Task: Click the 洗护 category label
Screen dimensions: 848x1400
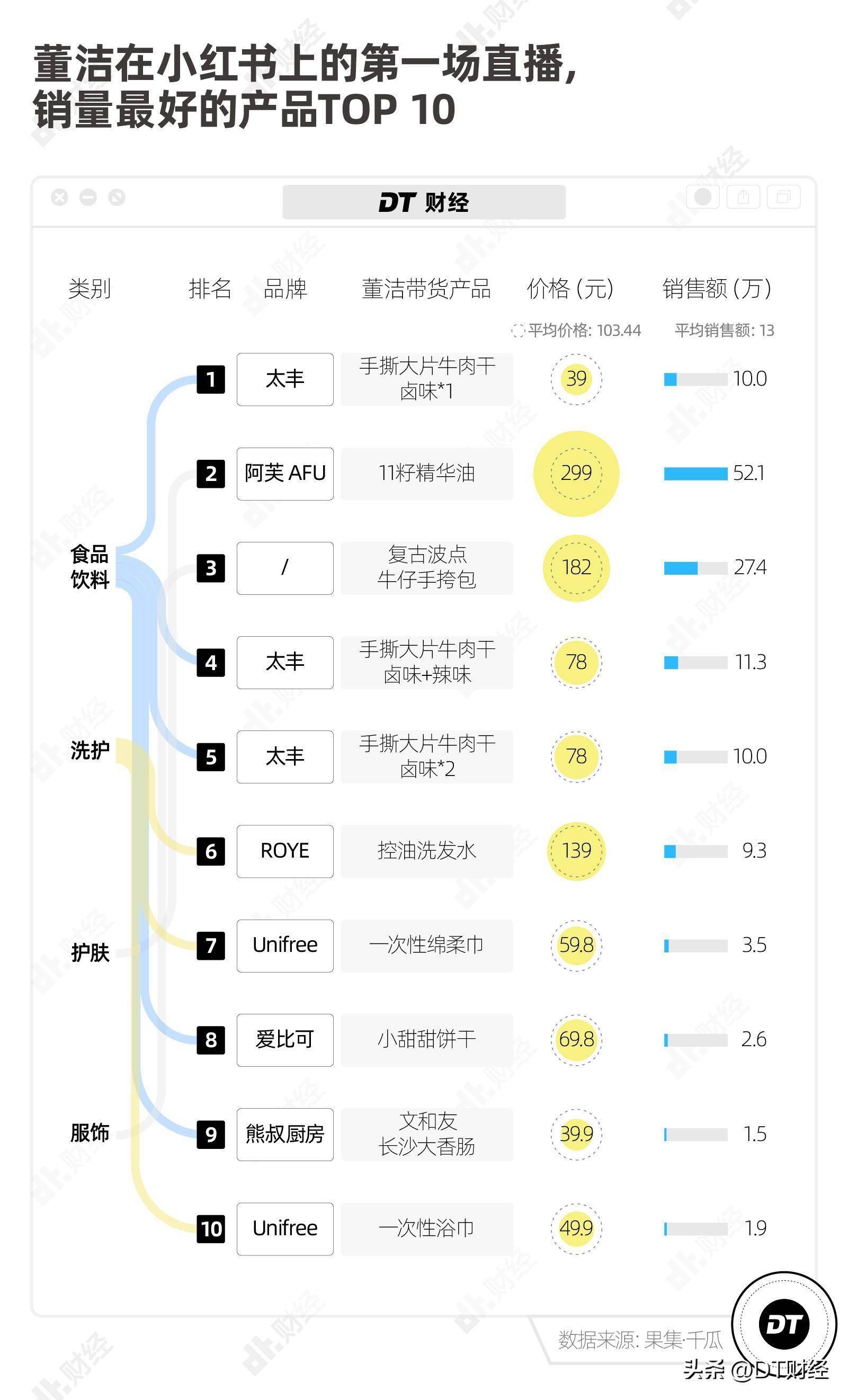Action: pyautogui.click(x=90, y=750)
